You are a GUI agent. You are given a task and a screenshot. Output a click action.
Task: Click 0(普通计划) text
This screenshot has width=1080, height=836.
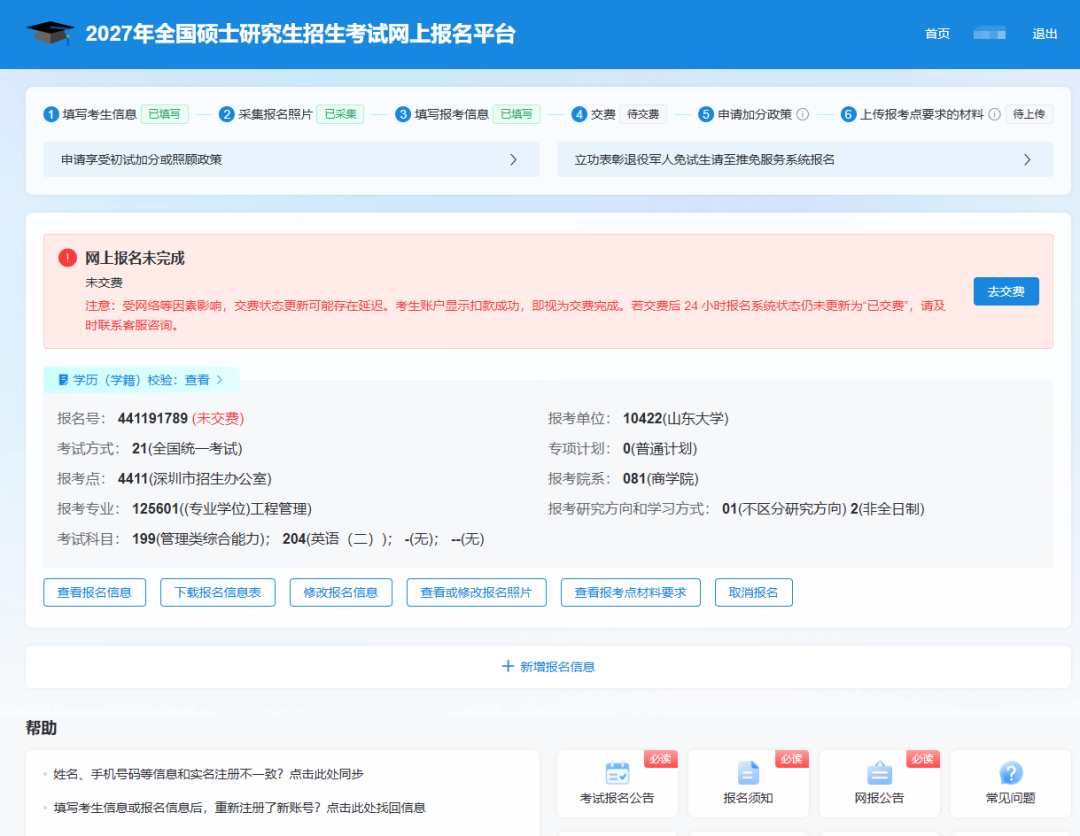click(660, 449)
